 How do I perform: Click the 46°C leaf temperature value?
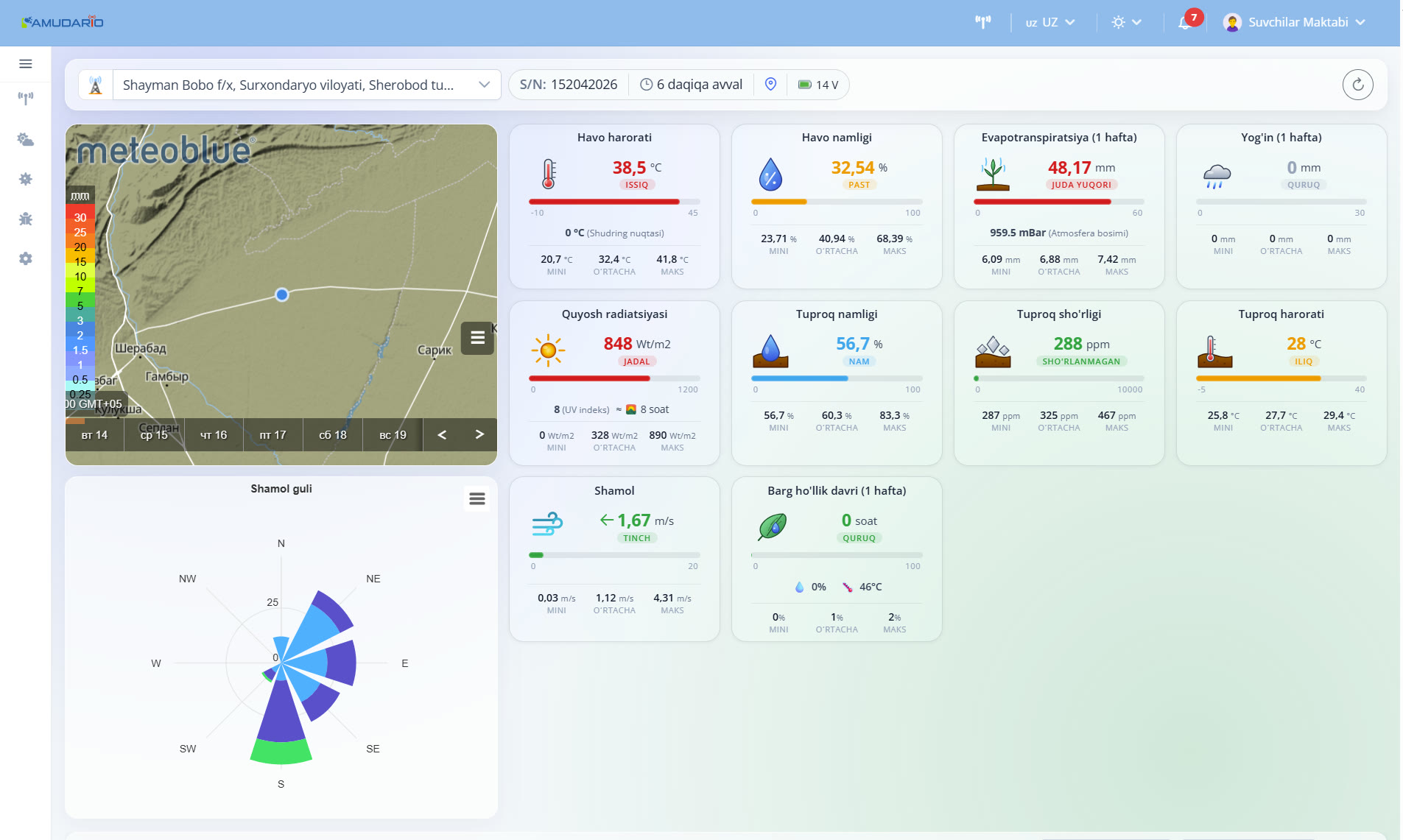click(870, 587)
